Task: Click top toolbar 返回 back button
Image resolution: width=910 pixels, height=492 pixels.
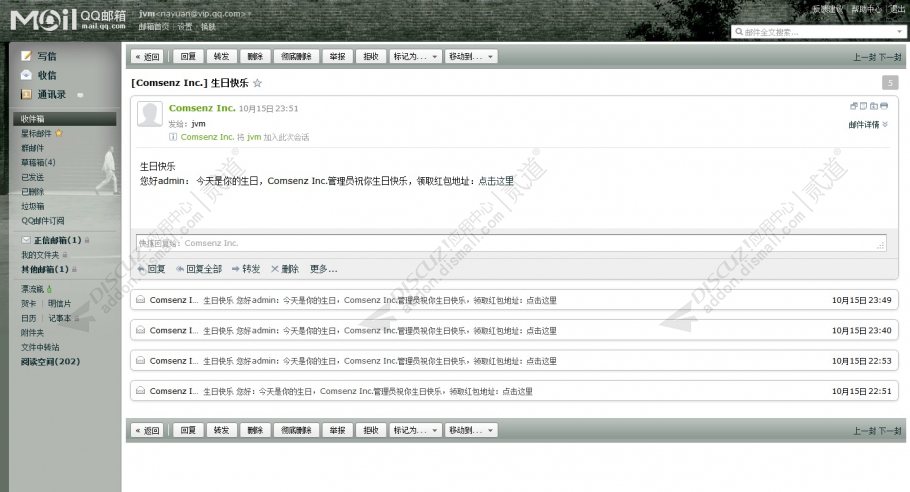Action: [147, 56]
